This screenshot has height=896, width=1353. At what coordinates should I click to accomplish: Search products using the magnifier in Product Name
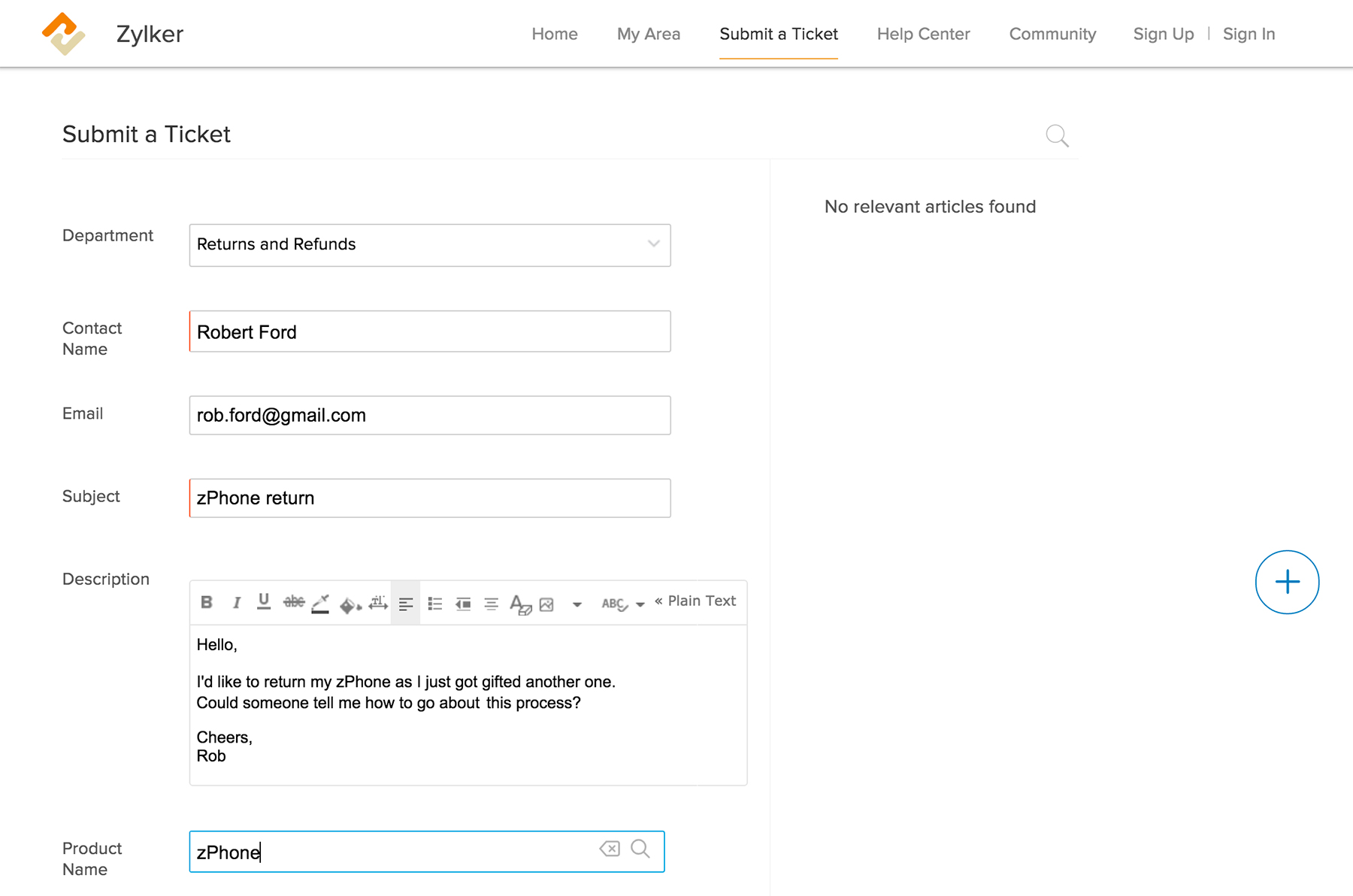pyautogui.click(x=640, y=849)
